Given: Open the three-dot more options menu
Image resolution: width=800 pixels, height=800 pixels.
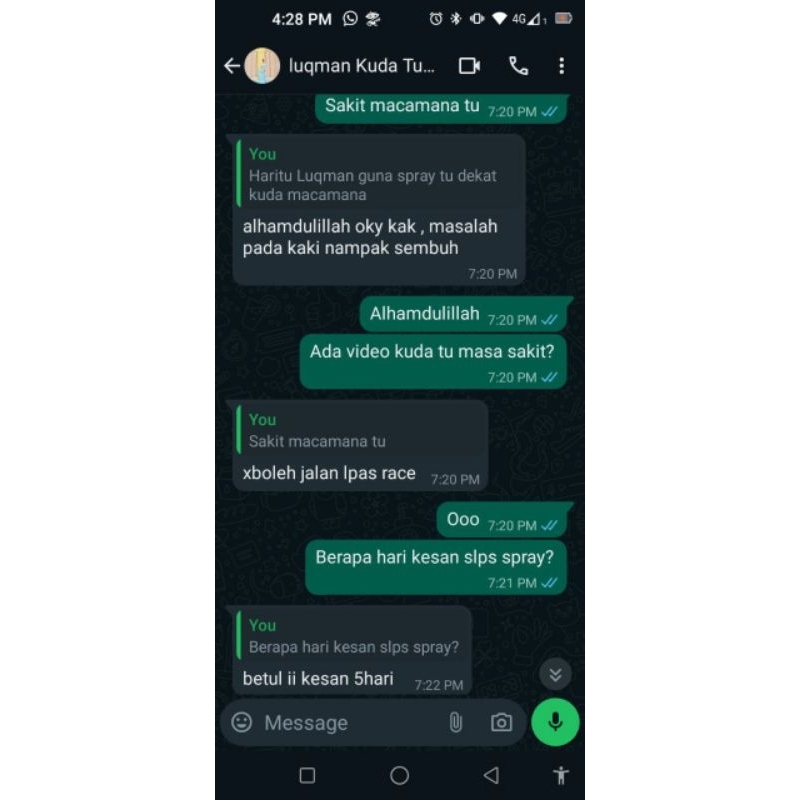Looking at the screenshot, I should coord(561,66).
